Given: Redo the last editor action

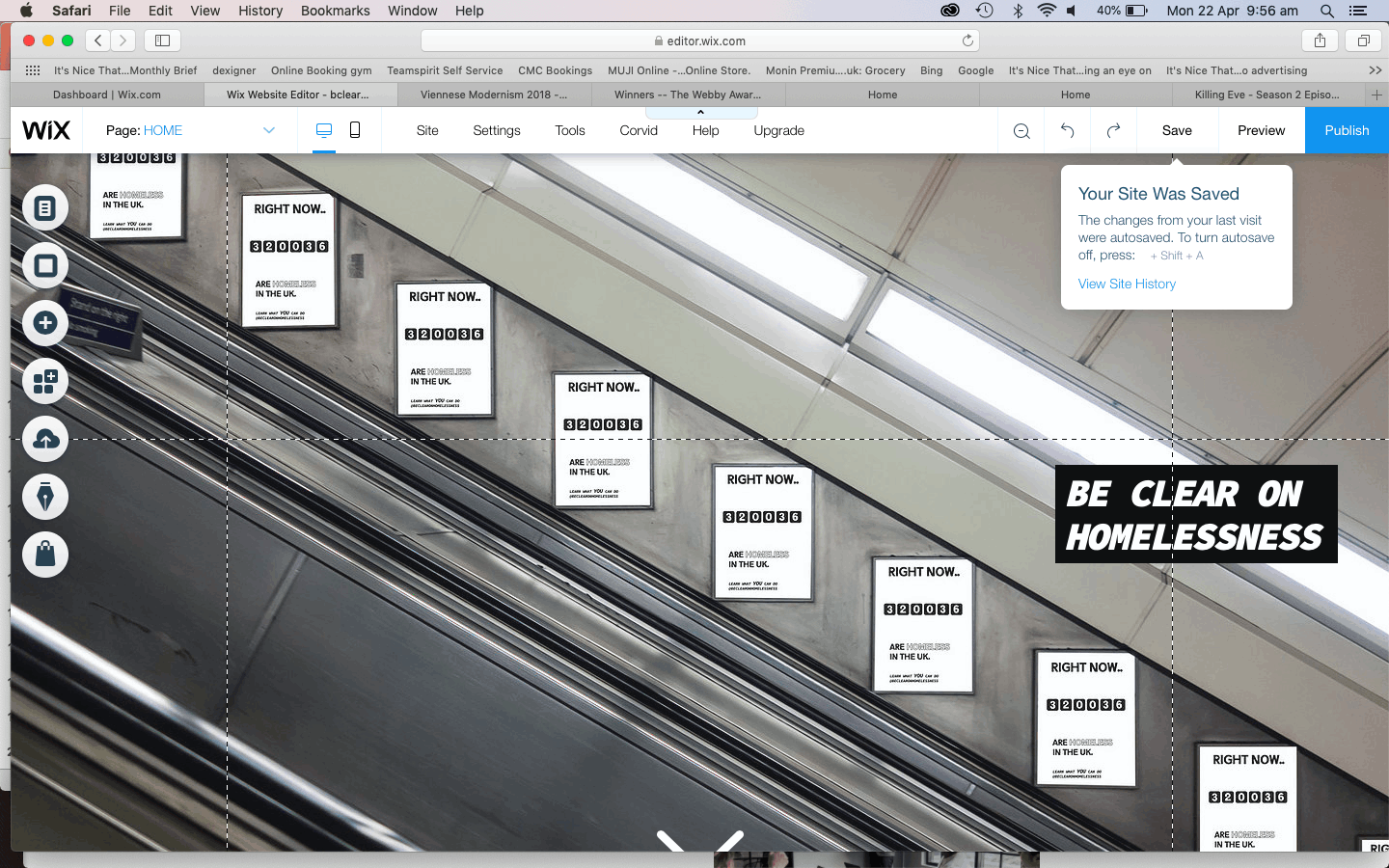Looking at the screenshot, I should (x=1113, y=130).
